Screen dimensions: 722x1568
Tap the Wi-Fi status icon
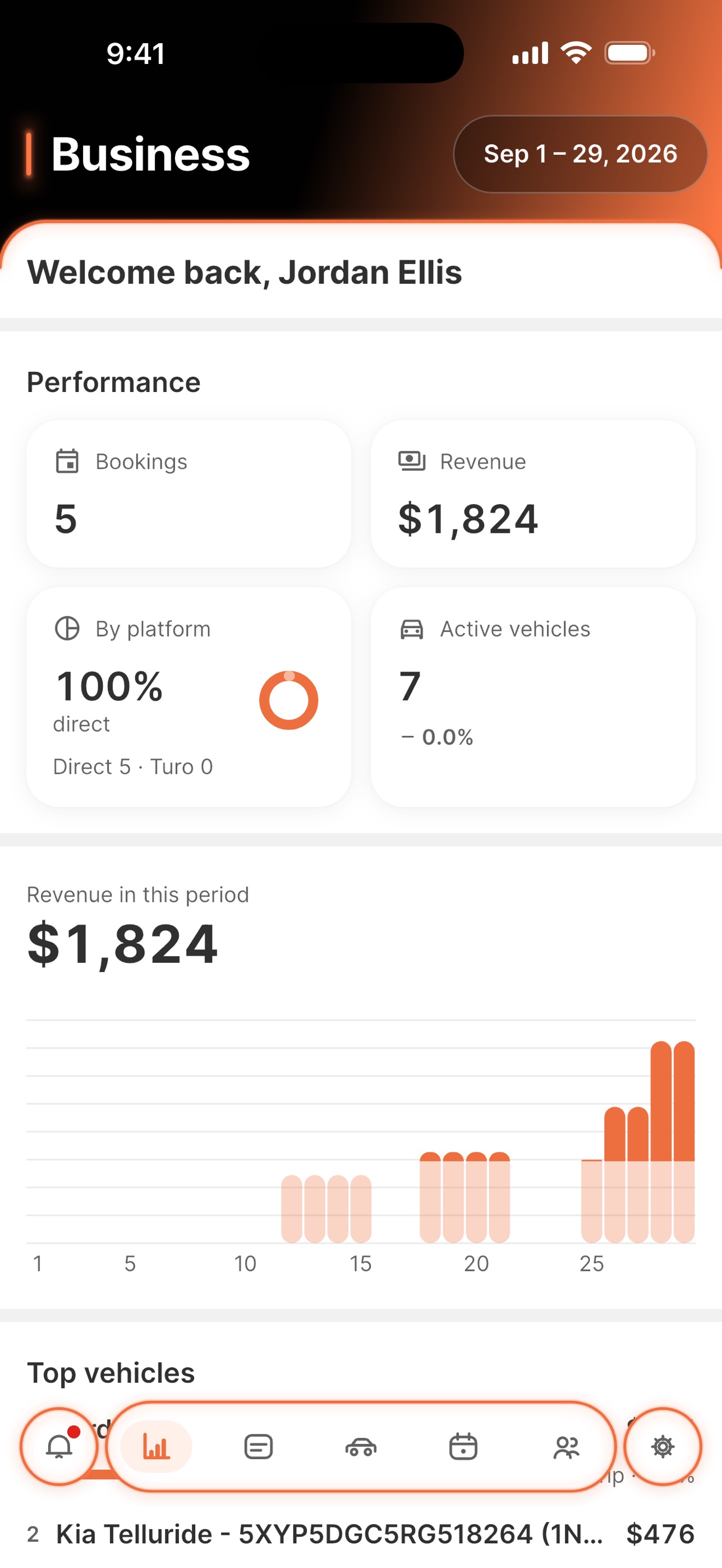(x=576, y=53)
